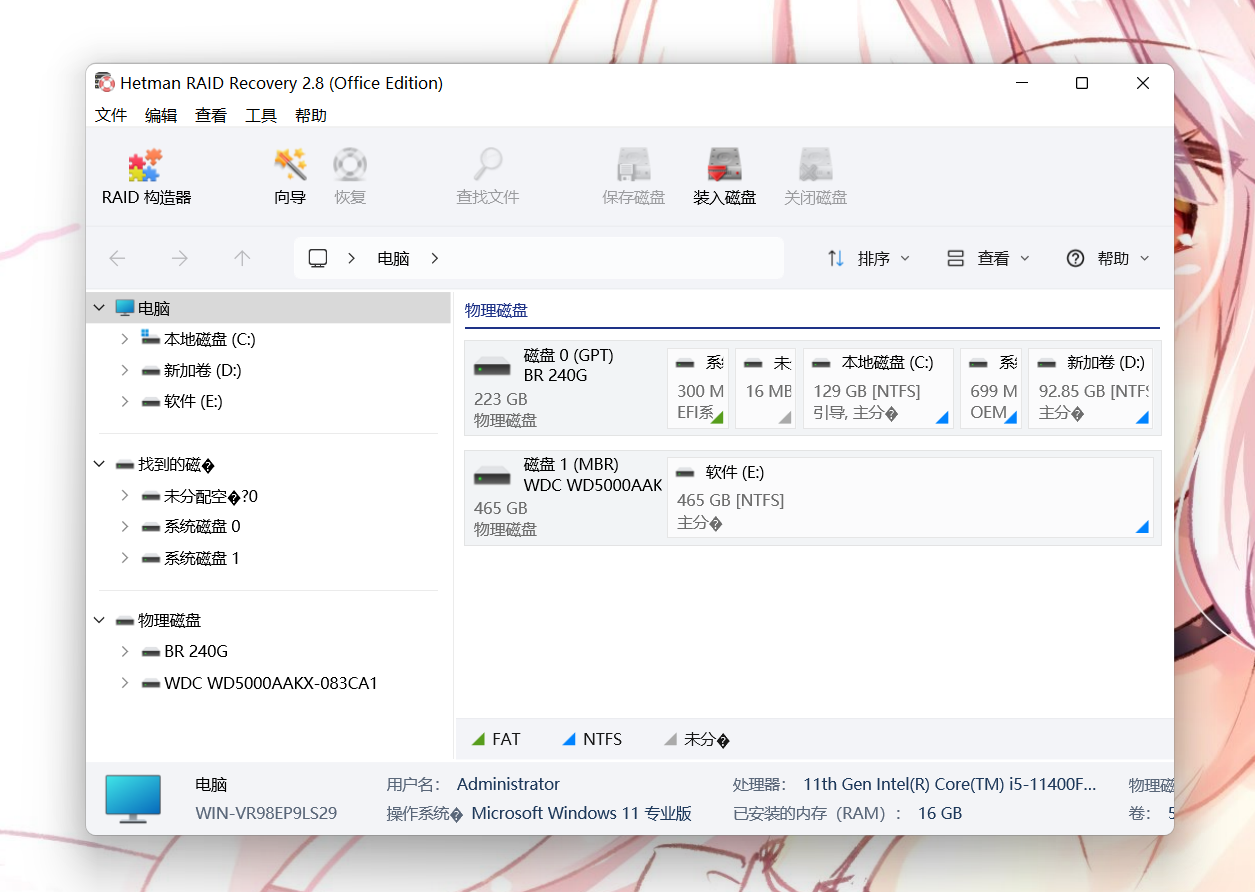
Task: Open the 工具 menu
Action: click(x=261, y=115)
